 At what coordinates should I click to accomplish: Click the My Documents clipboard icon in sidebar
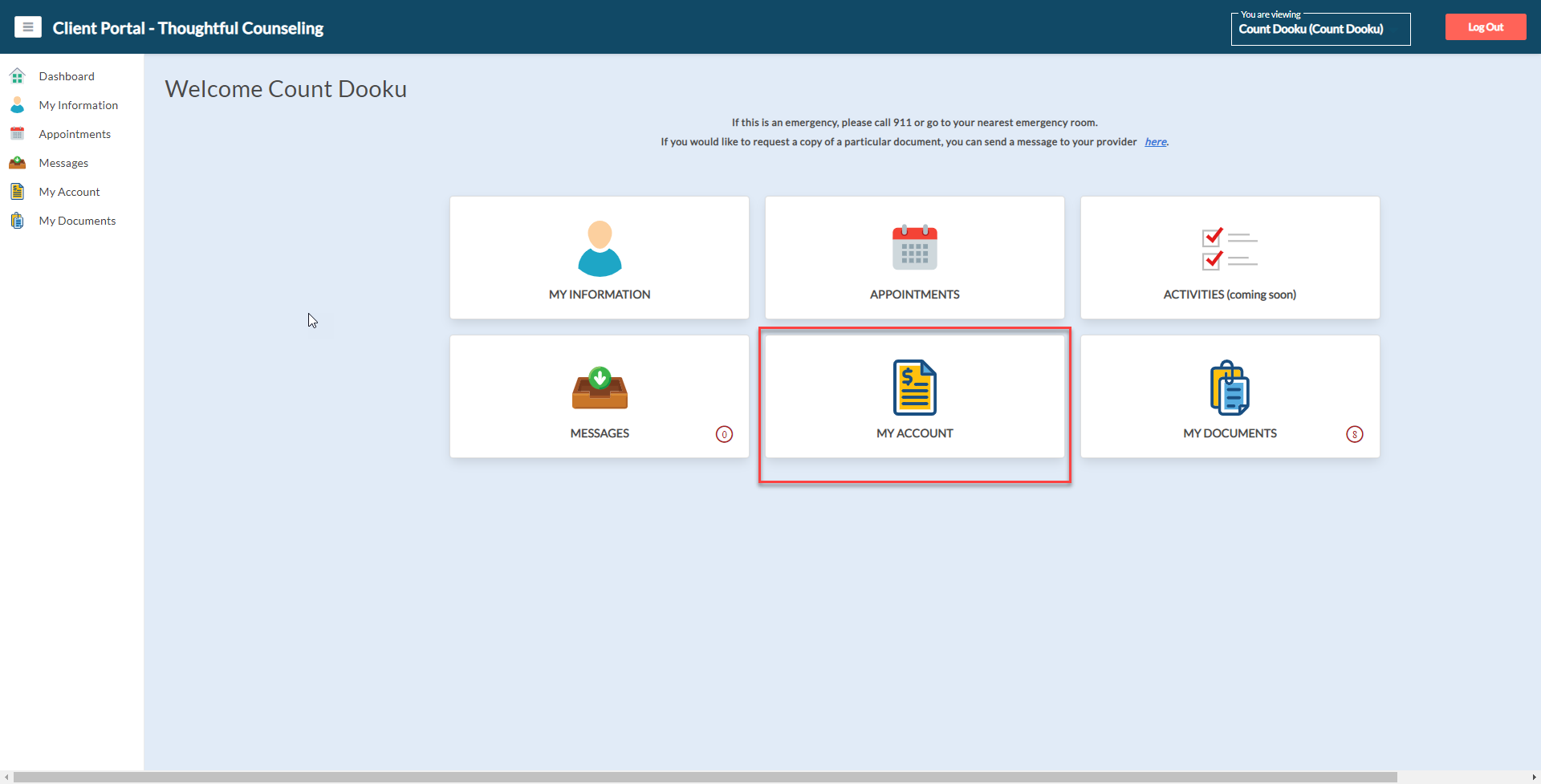tap(17, 221)
